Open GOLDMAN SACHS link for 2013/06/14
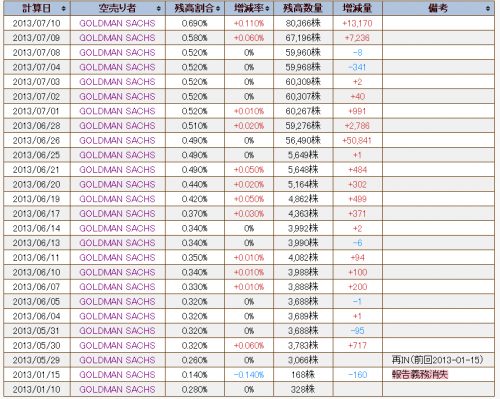The height and width of the screenshot is (399, 500). coord(117,228)
